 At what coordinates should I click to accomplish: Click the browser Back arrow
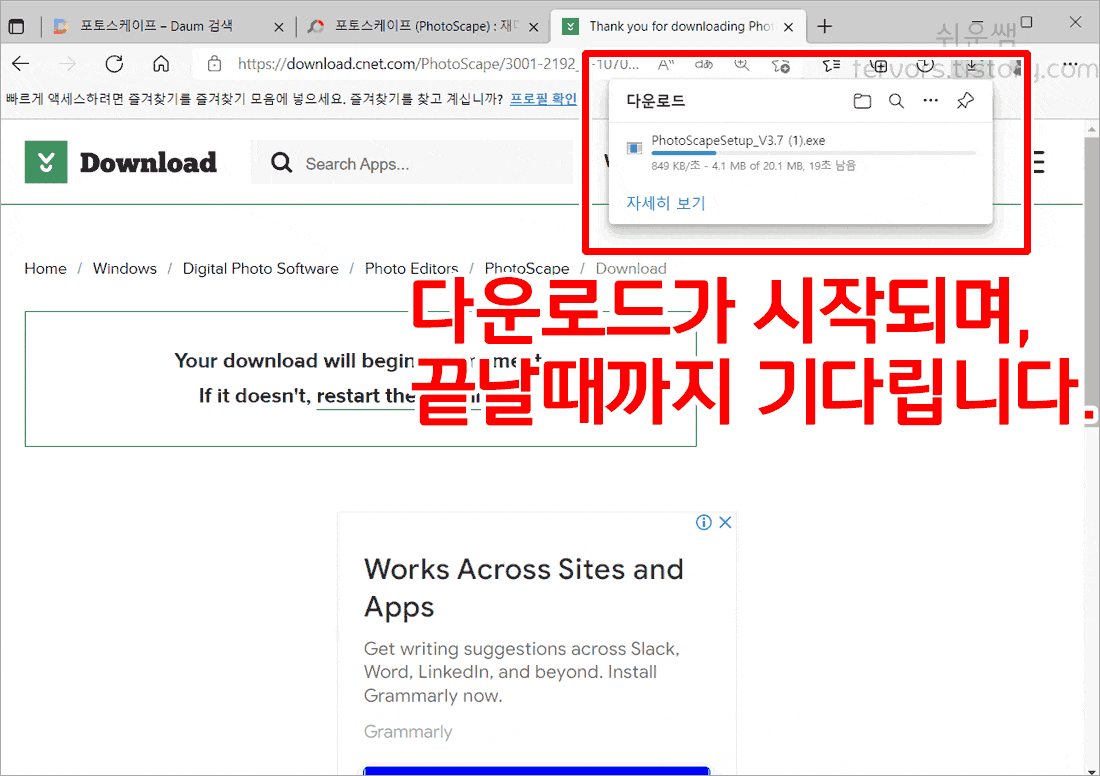tap(20, 64)
